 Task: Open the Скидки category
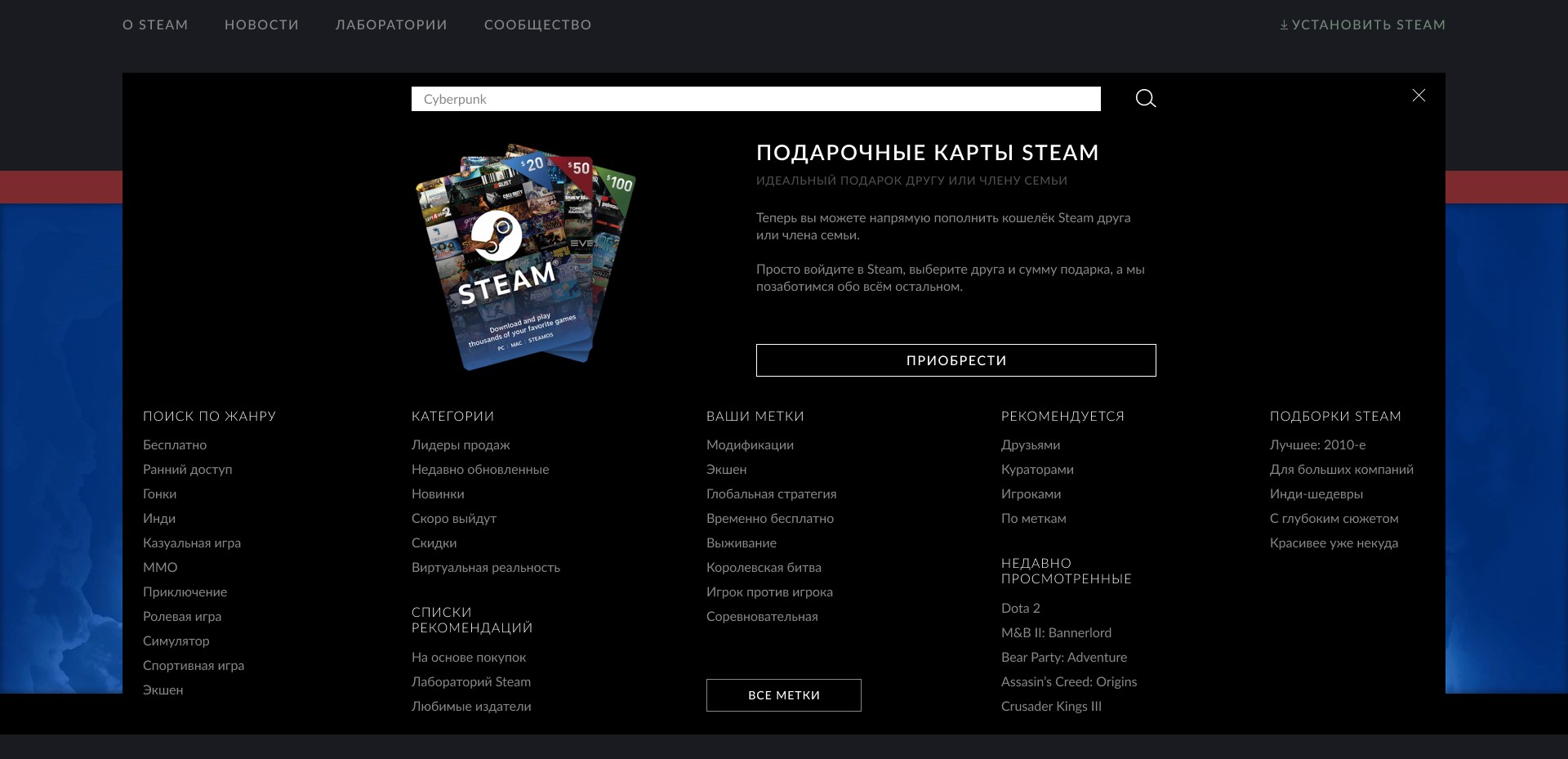pos(434,543)
